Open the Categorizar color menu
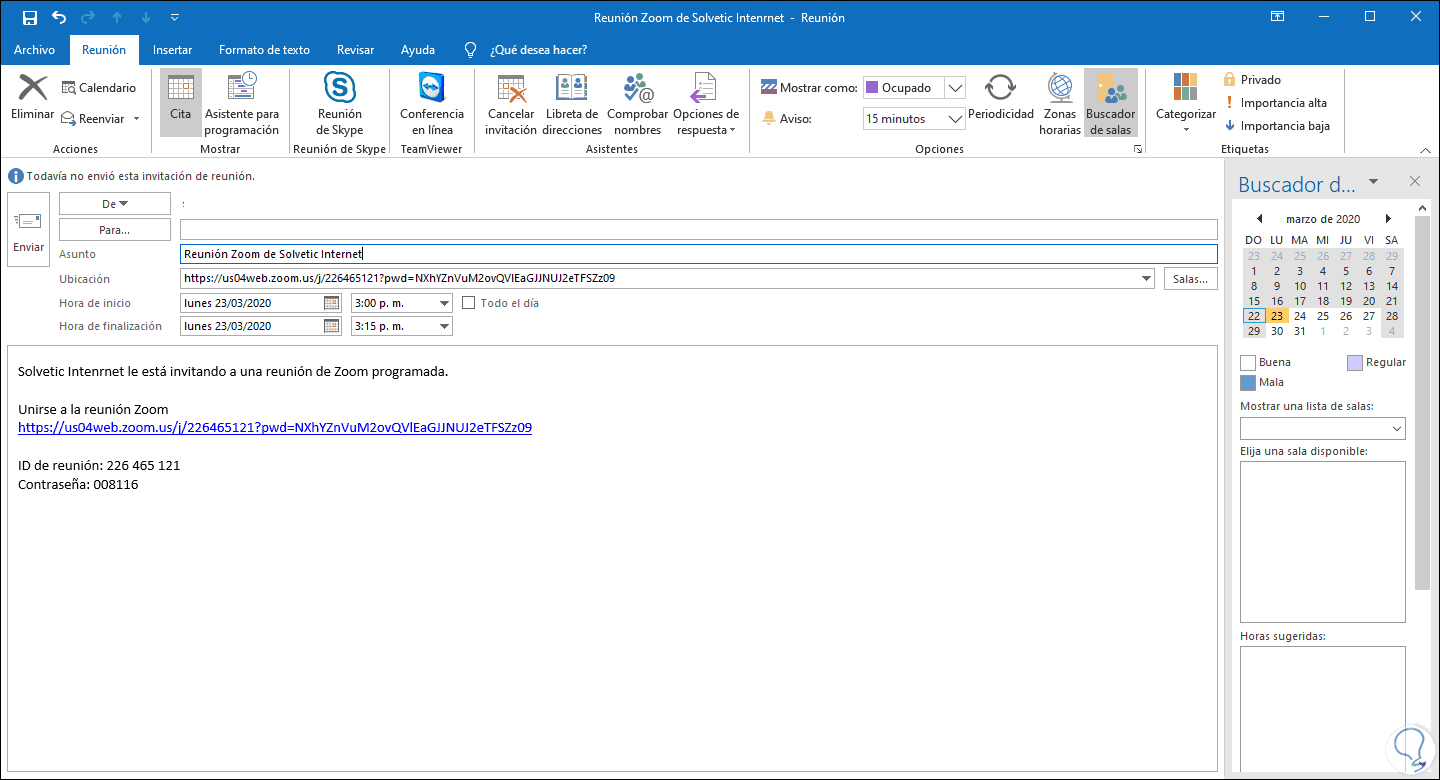The width and height of the screenshot is (1440, 780). 1186,104
